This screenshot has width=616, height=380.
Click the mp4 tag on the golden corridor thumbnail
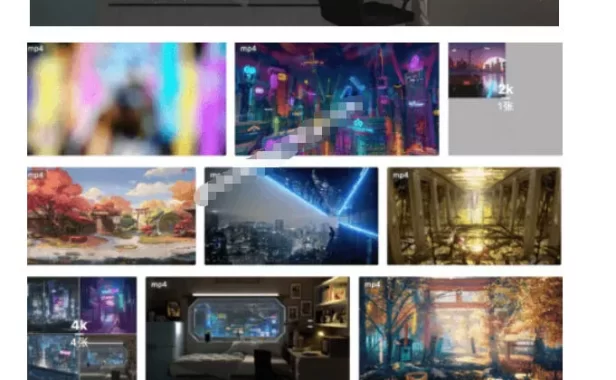click(x=400, y=175)
